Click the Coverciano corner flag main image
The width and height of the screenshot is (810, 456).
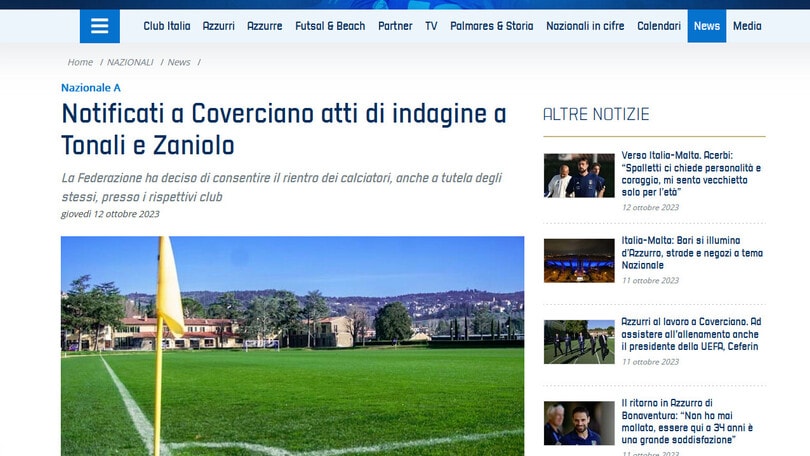(292, 345)
